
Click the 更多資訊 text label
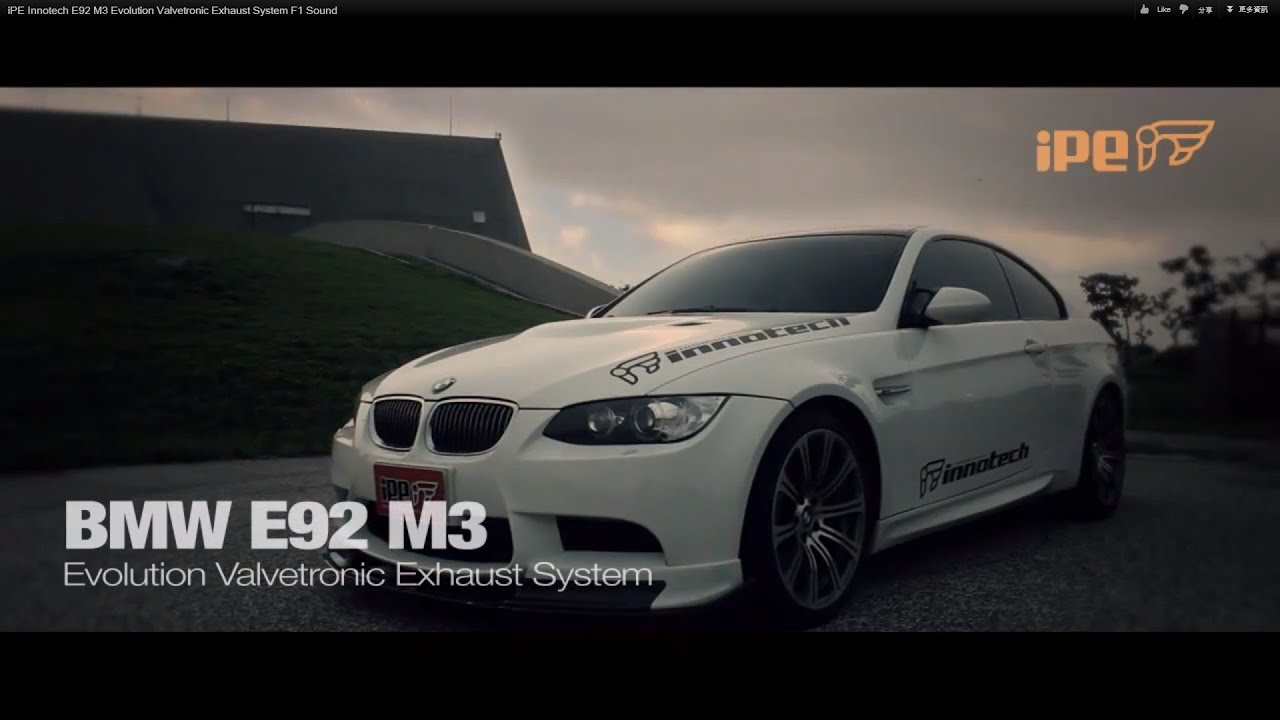pyautogui.click(x=1253, y=10)
